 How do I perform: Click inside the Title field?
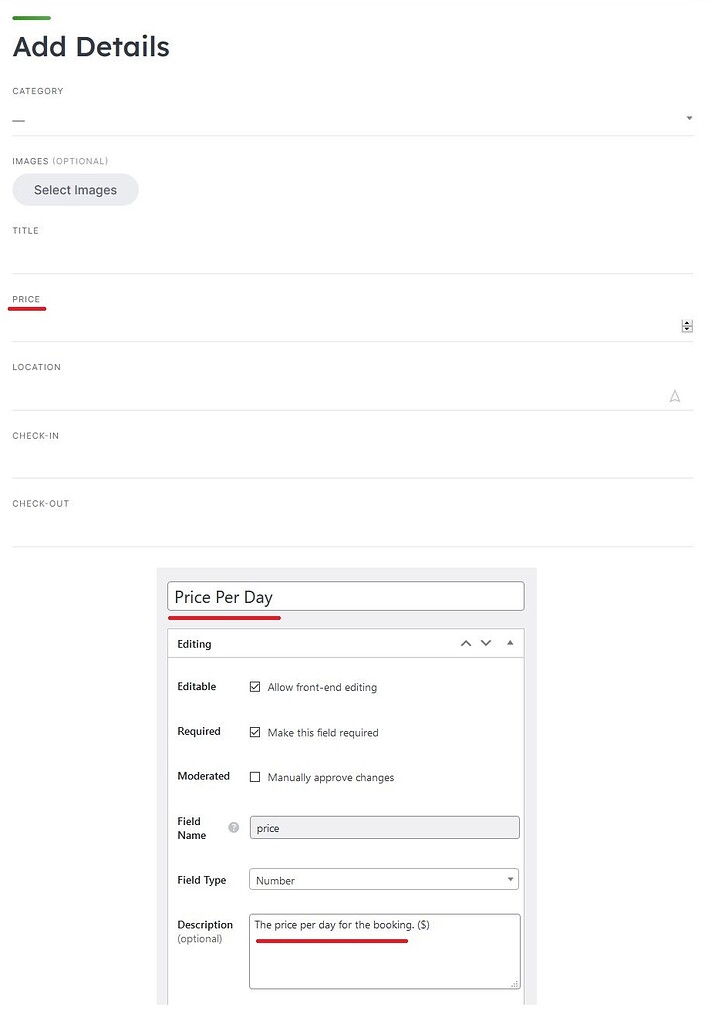pos(350,258)
